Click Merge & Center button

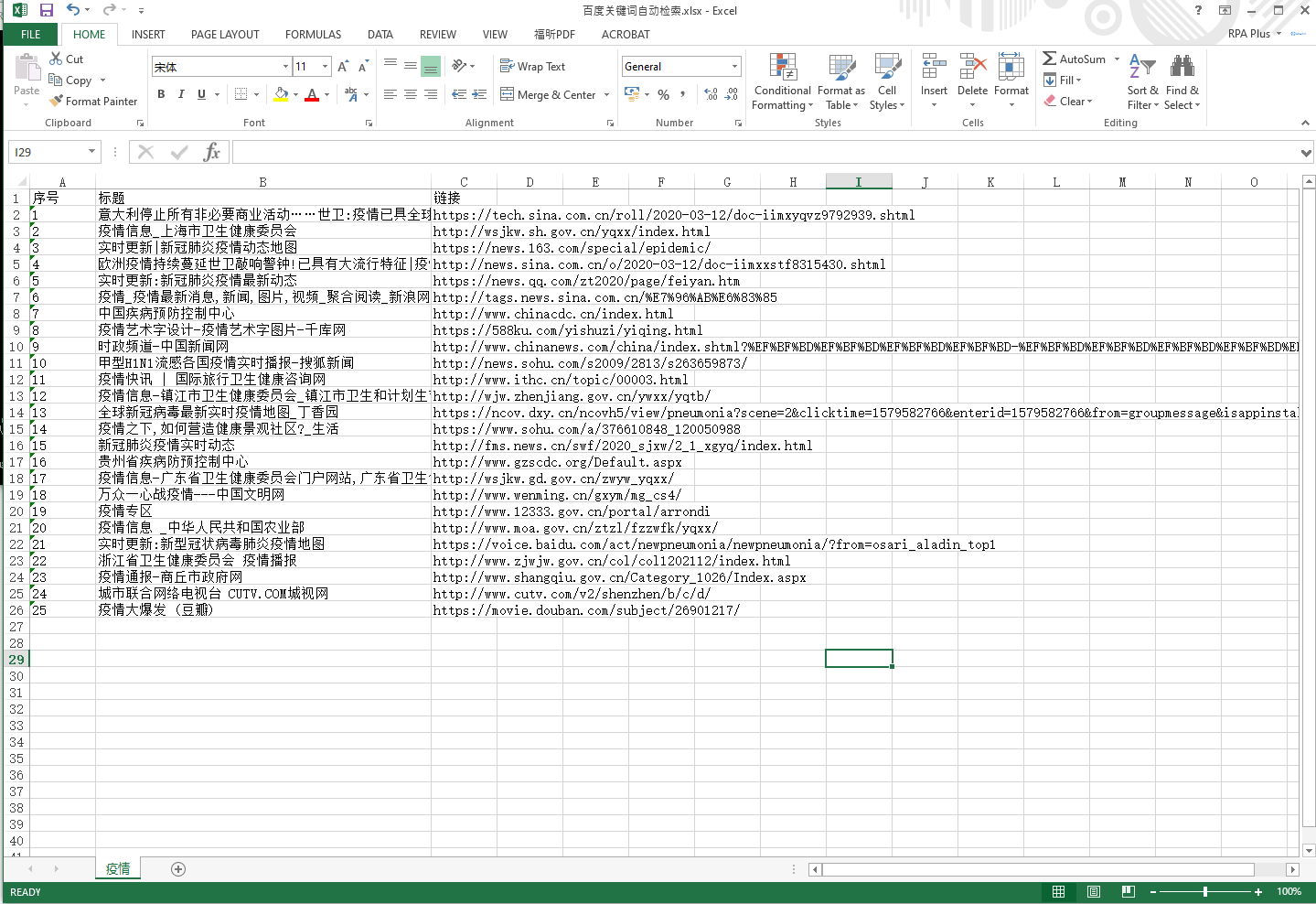549,94
